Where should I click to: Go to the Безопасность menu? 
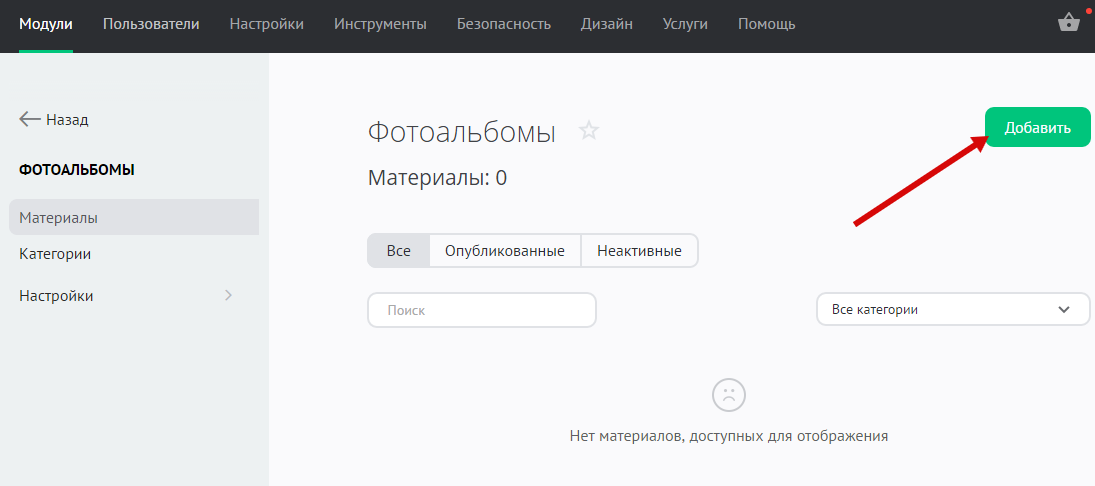504,24
